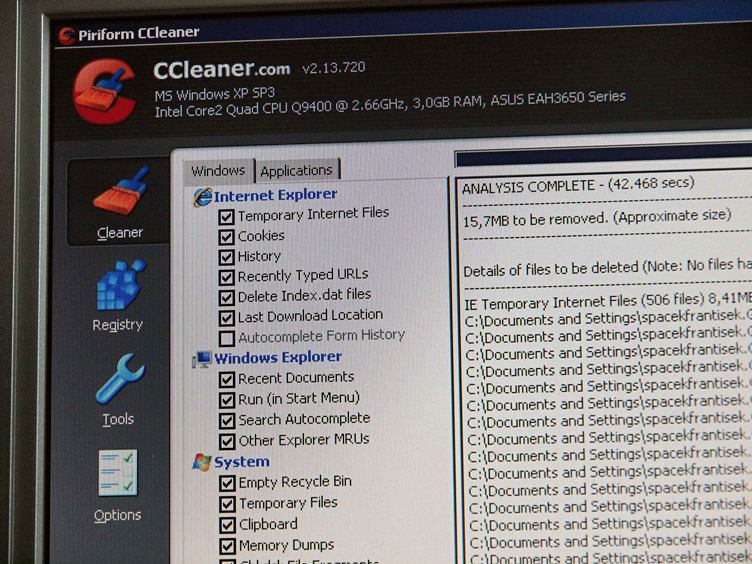
Task: Uncheck the History checkbox
Action: coord(226,258)
